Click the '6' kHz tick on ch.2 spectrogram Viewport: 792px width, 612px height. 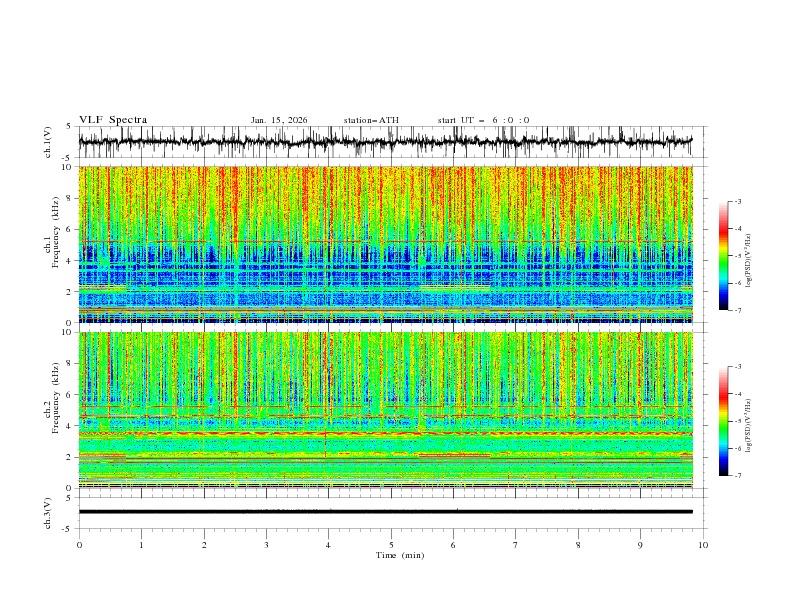point(70,395)
